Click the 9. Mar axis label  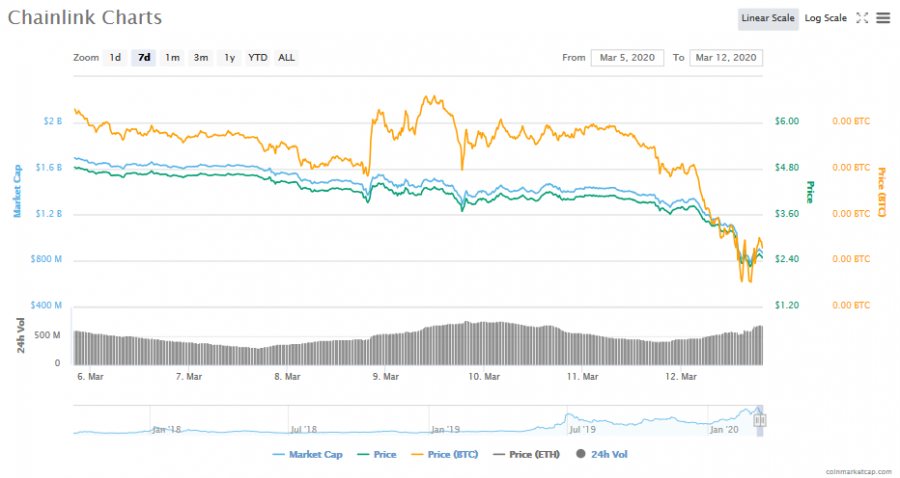tap(386, 377)
